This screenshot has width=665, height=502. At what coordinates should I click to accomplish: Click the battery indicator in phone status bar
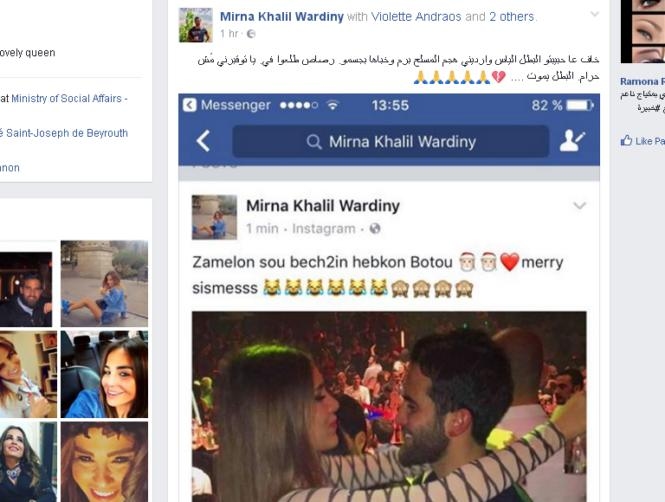pos(580,105)
